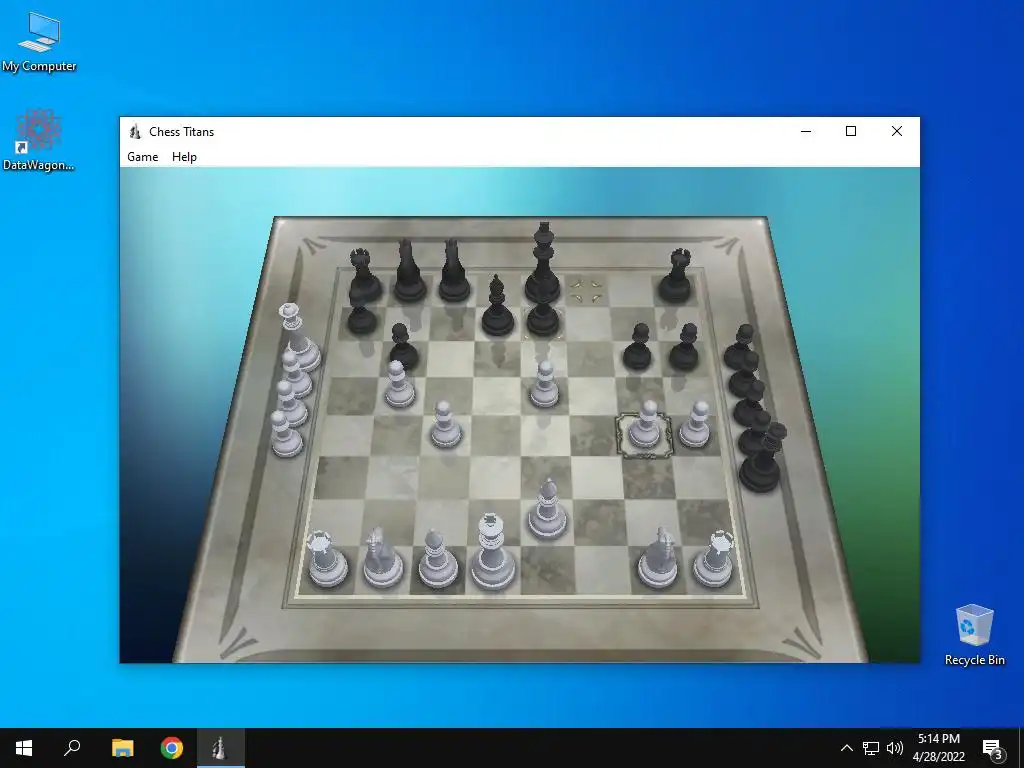Click the black pawn on g6
Image resolution: width=1024 pixels, height=768 pixels.
[x=637, y=347]
